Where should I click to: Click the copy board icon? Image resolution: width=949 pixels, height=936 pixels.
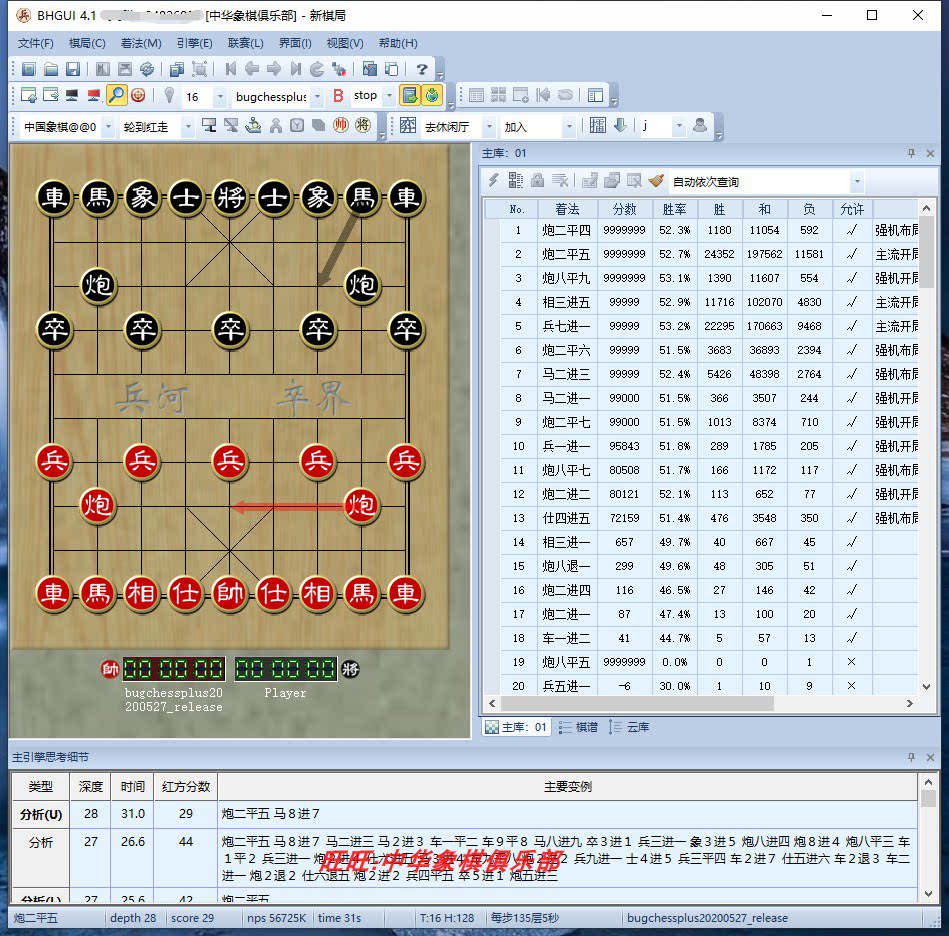click(x=177, y=69)
